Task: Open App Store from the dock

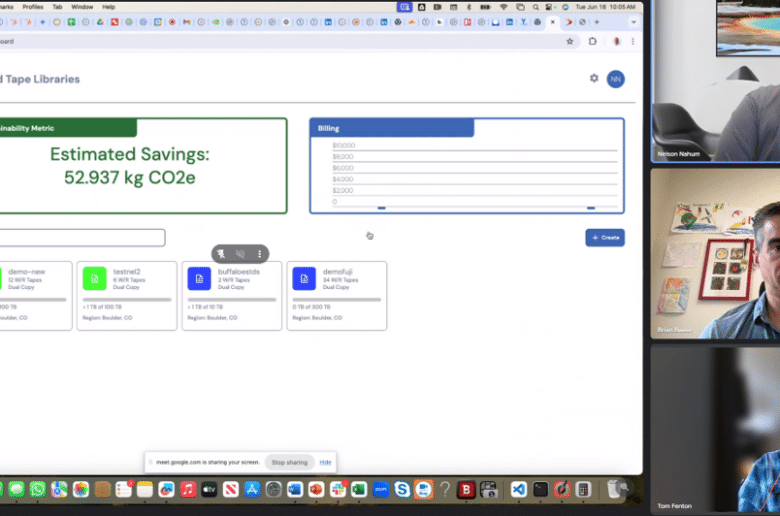Action: 252,490
